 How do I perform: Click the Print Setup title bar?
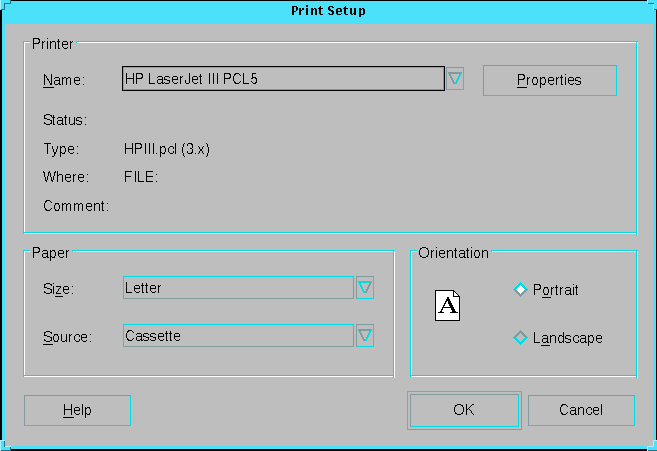328,11
